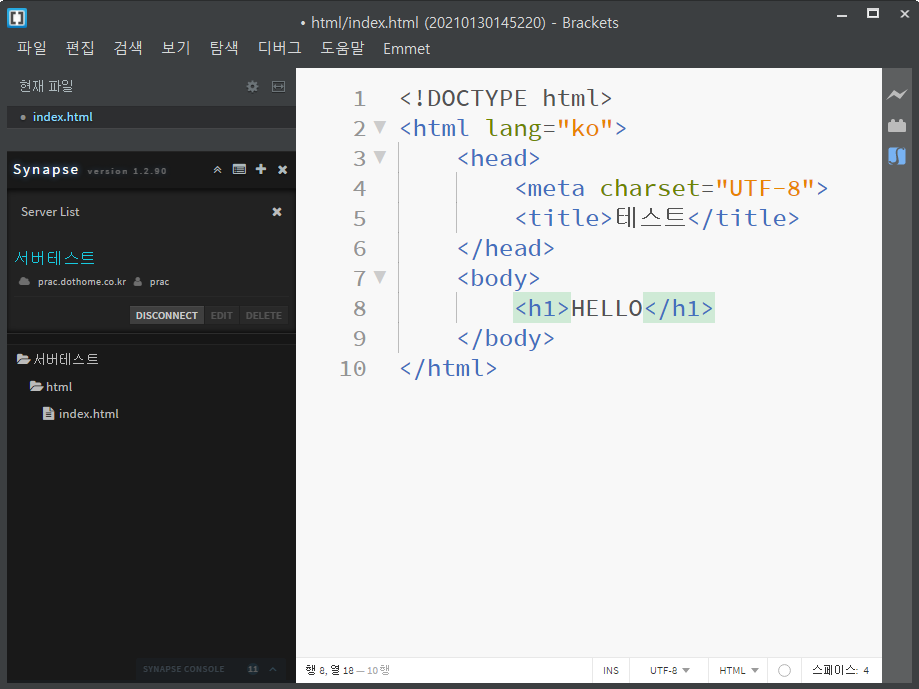The image size is (919, 689).
Task: Click the 서버테스트 server name
Action: tap(55, 258)
